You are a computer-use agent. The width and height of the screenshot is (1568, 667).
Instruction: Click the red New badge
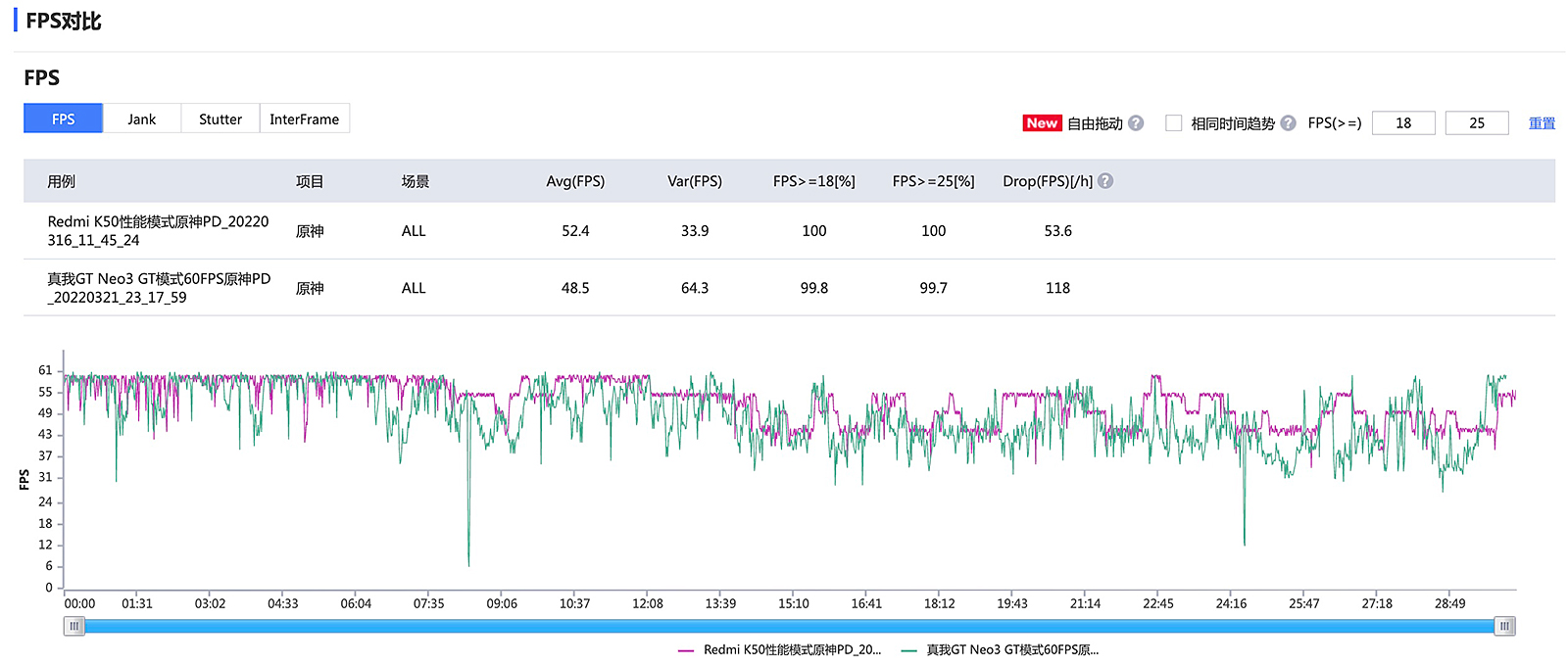pyautogui.click(x=1042, y=123)
